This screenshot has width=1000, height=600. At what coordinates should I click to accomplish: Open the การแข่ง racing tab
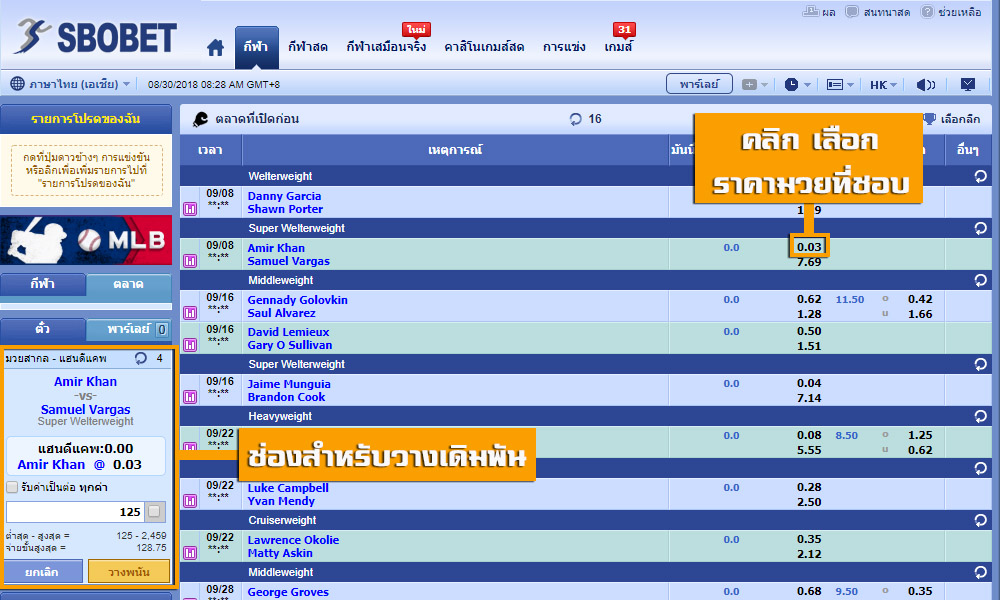point(564,47)
